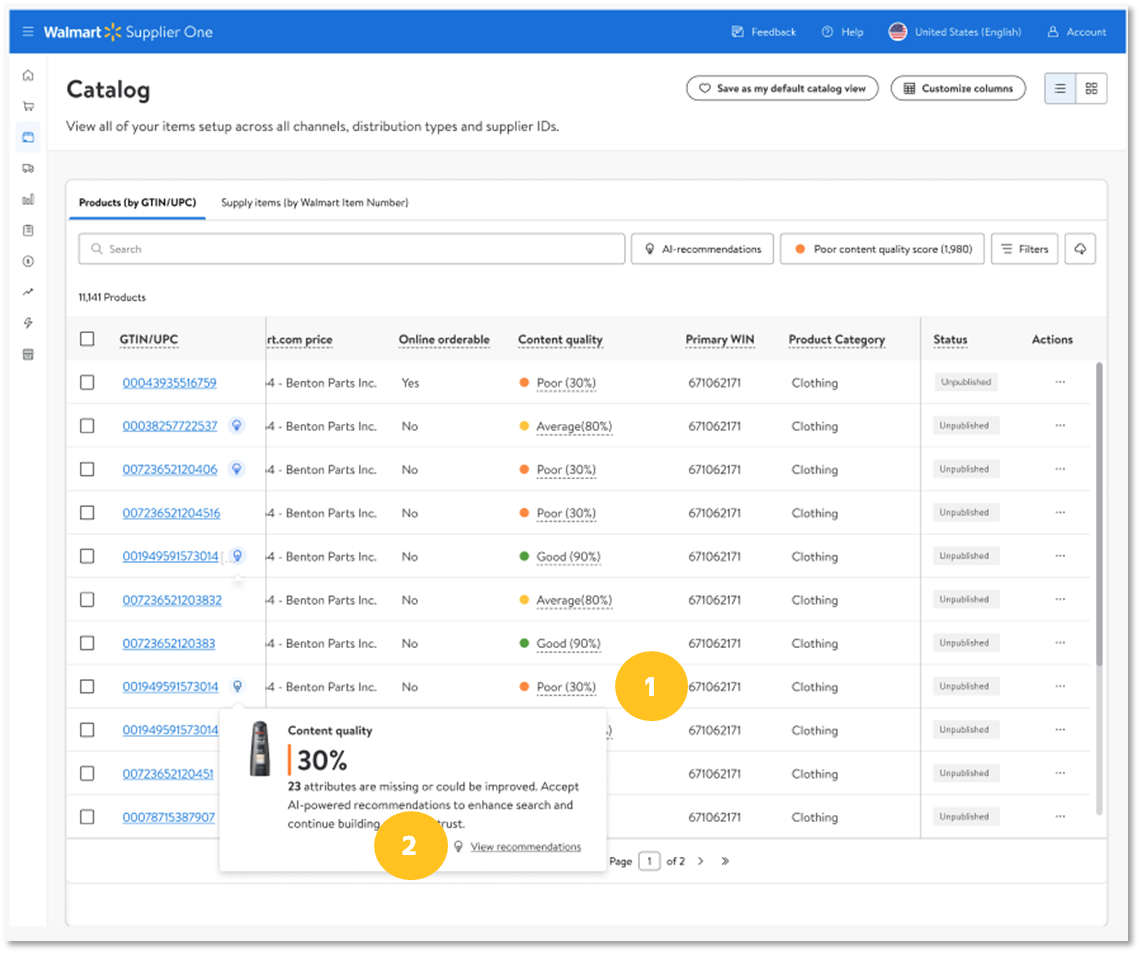Image resolution: width=1141 pixels, height=954 pixels.
Task: Open actions menu for first product row
Action: [x=1060, y=382]
